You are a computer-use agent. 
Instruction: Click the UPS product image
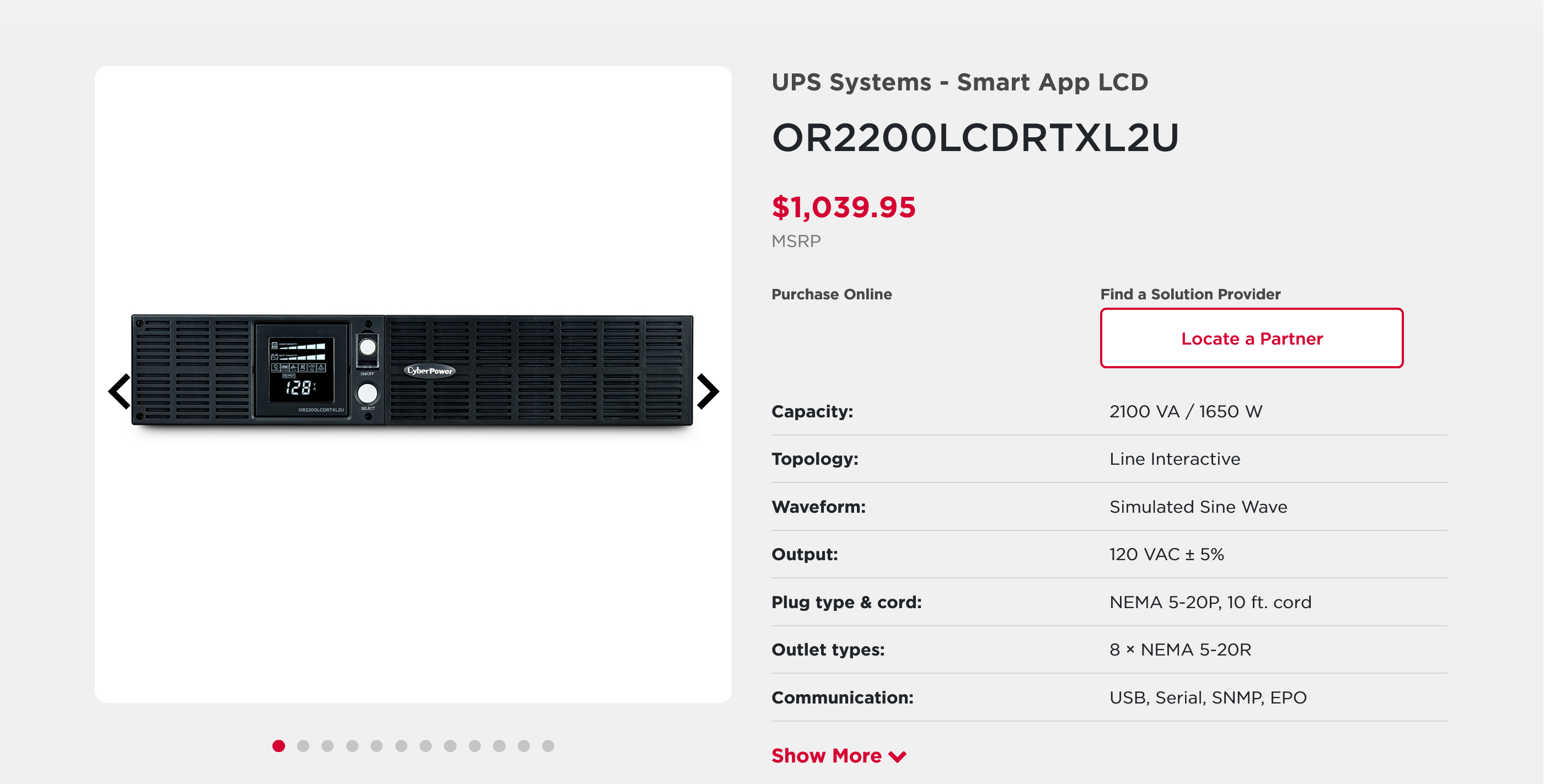pyautogui.click(x=412, y=370)
